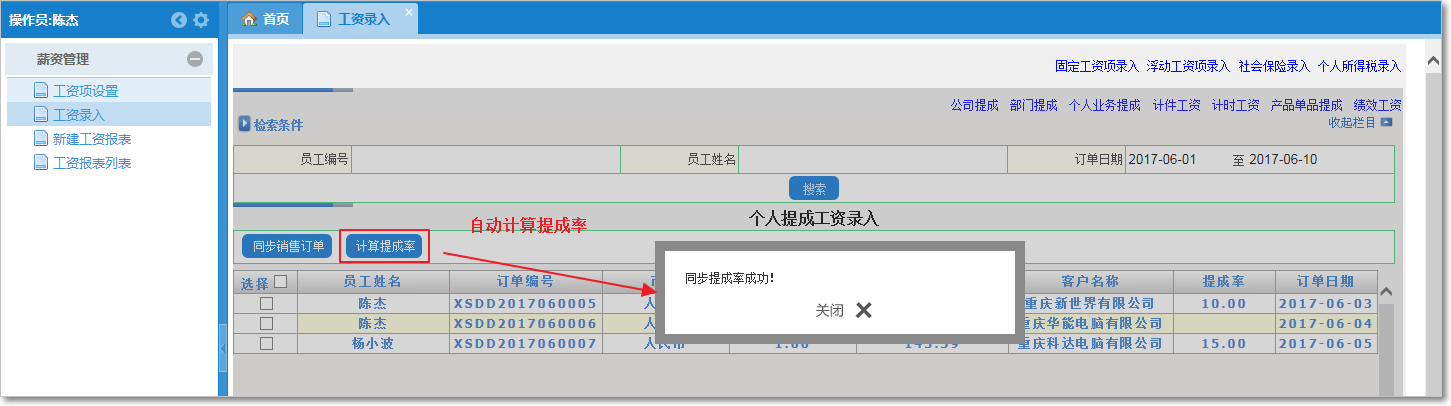Click the 员工姓名 column header
This screenshot has height=406, width=1451.
point(372,282)
